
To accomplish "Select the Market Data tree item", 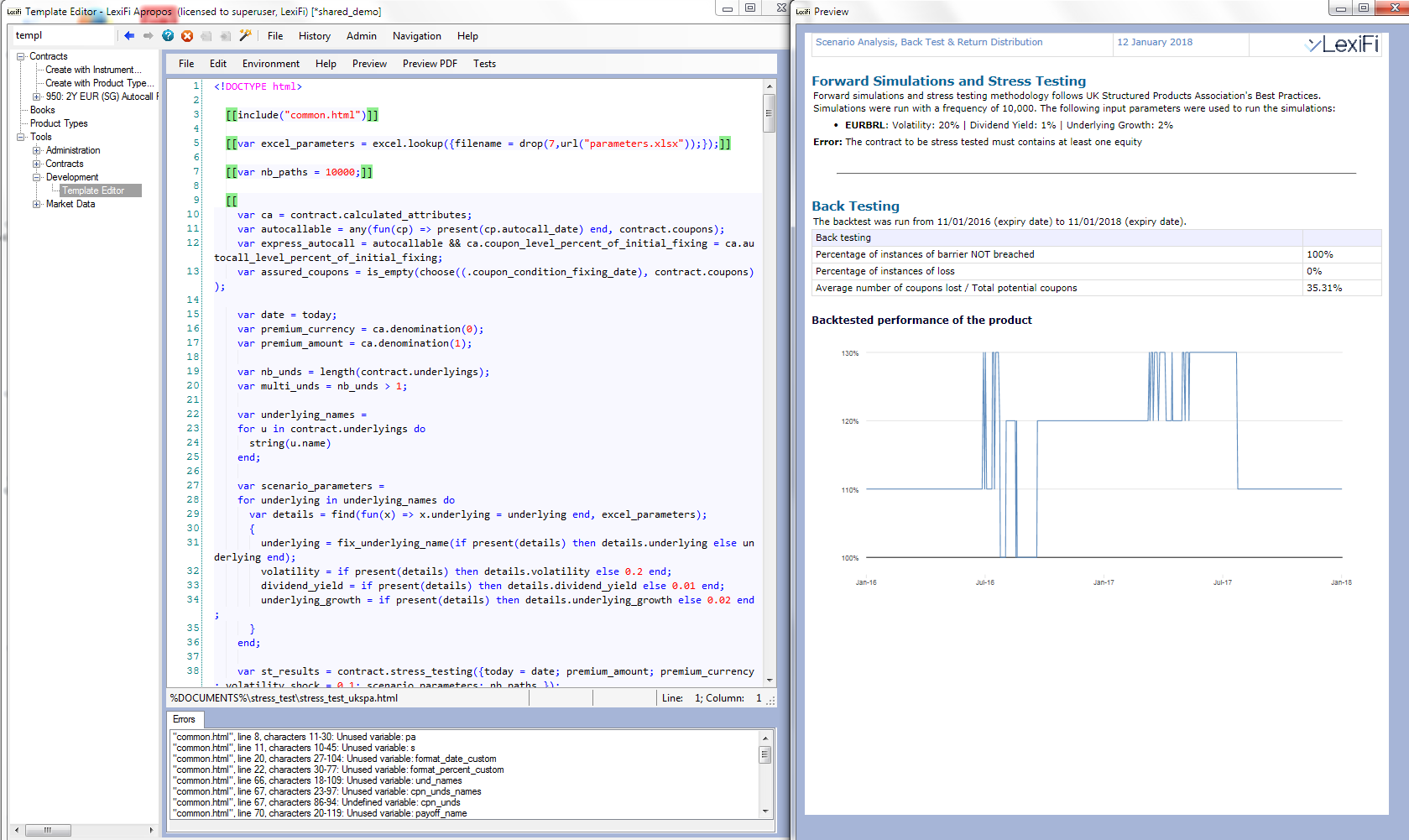I will click(x=70, y=204).
